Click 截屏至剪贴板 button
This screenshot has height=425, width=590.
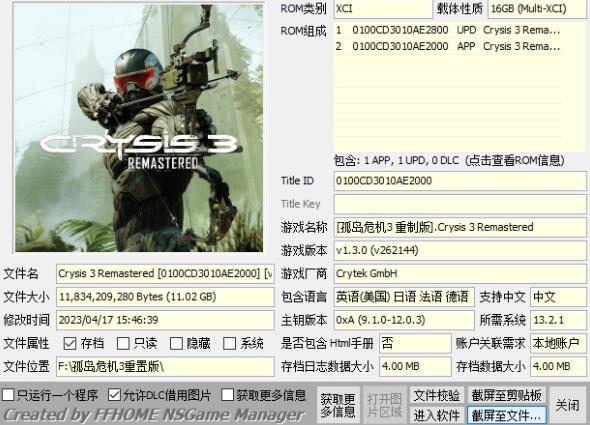507,395
